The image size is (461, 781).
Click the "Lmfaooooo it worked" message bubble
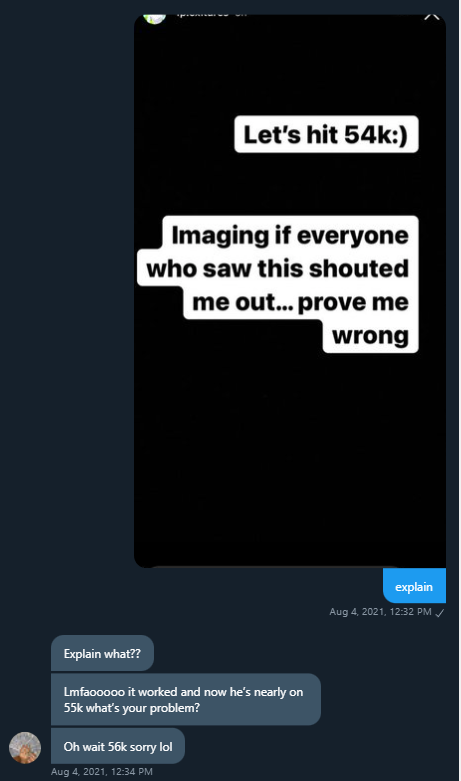(186, 699)
